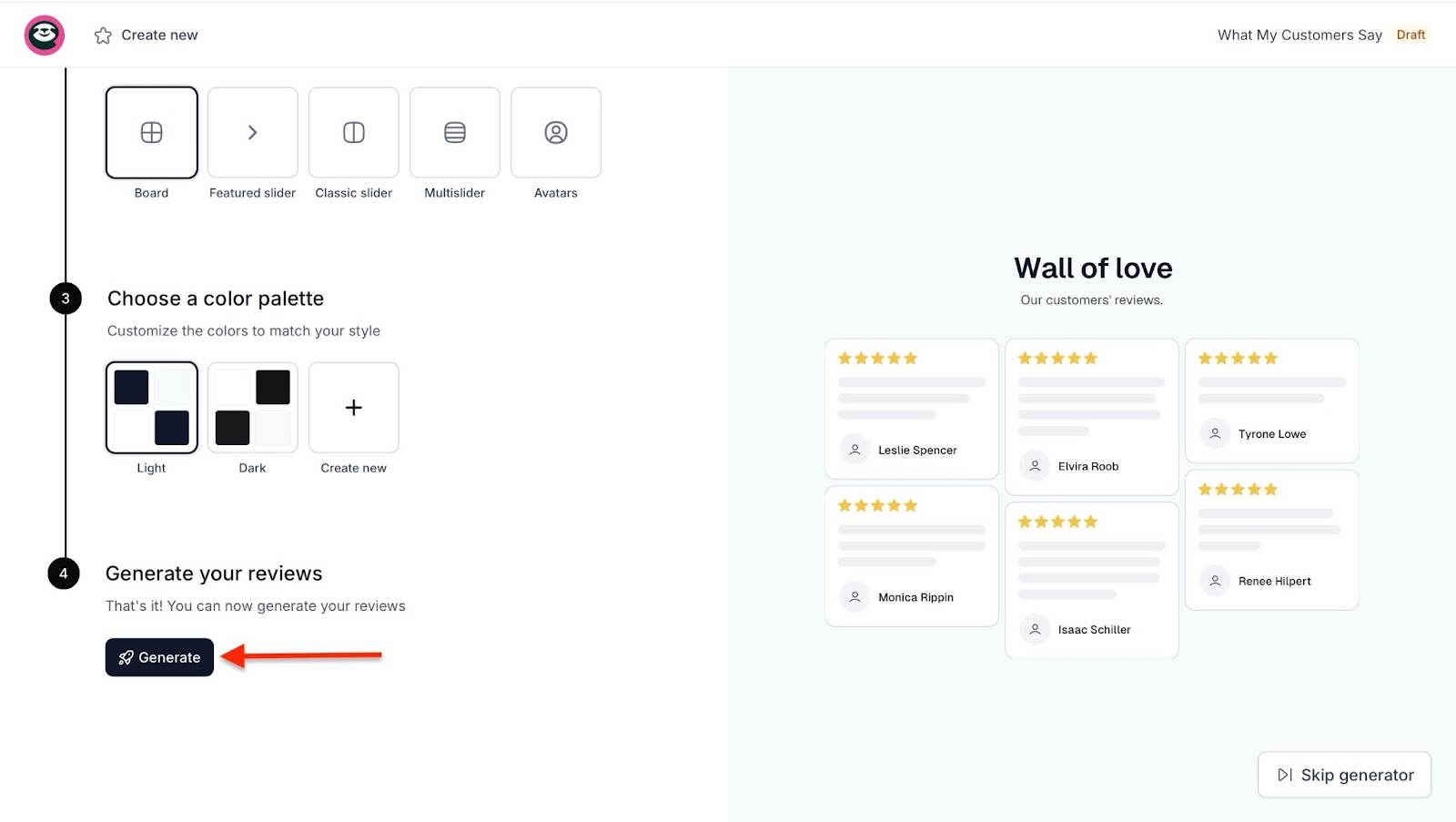The width and height of the screenshot is (1456, 822).
Task: Select the Board layout tile
Action: click(152, 133)
